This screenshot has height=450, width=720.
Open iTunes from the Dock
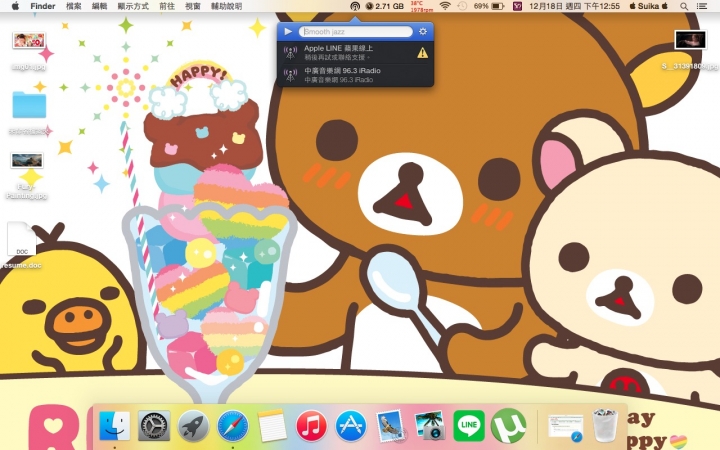311,426
